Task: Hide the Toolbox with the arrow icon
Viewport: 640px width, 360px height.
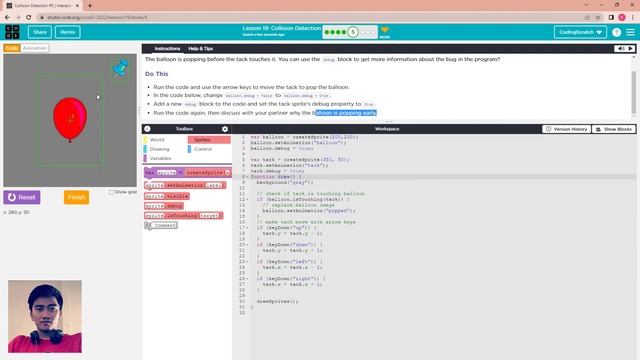Action: [147, 129]
